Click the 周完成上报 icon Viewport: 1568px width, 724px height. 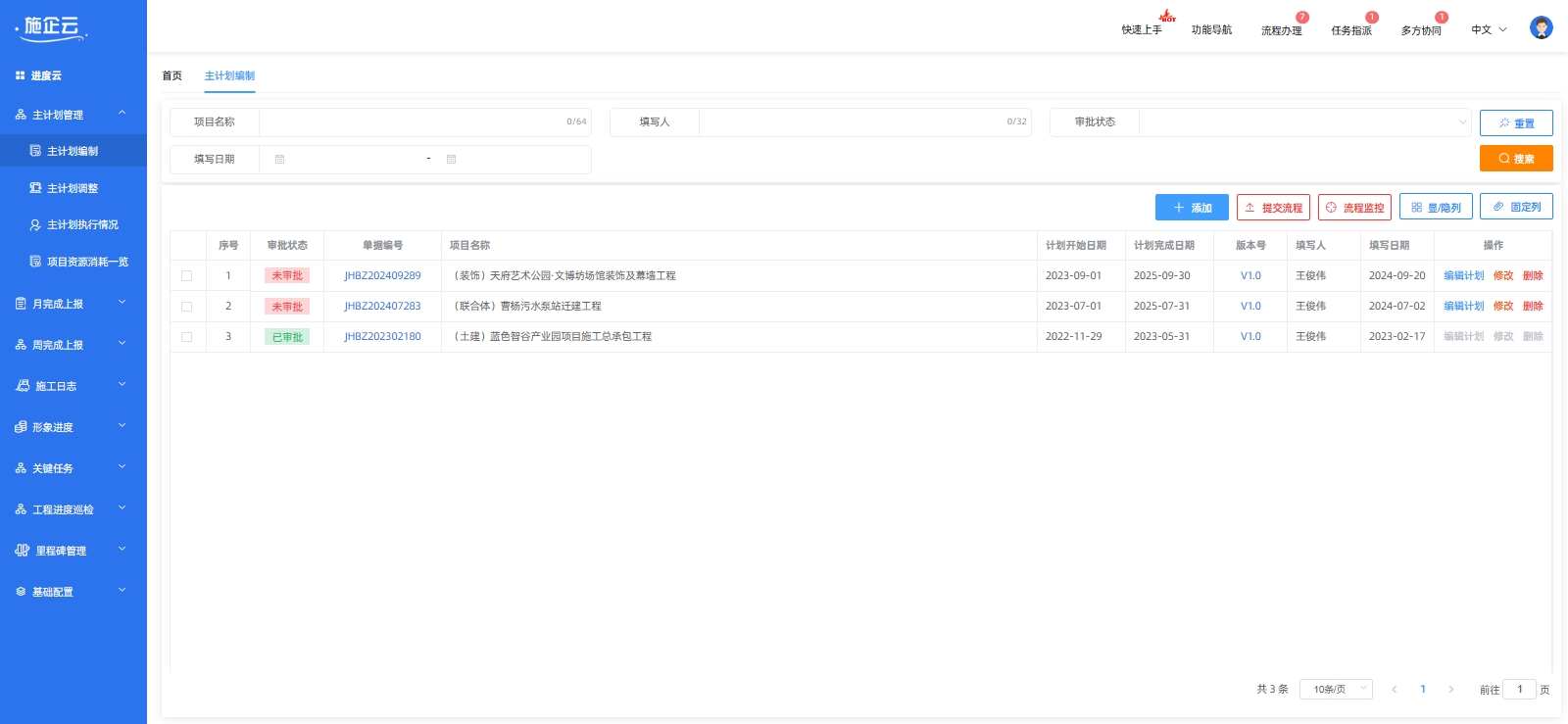[21, 345]
